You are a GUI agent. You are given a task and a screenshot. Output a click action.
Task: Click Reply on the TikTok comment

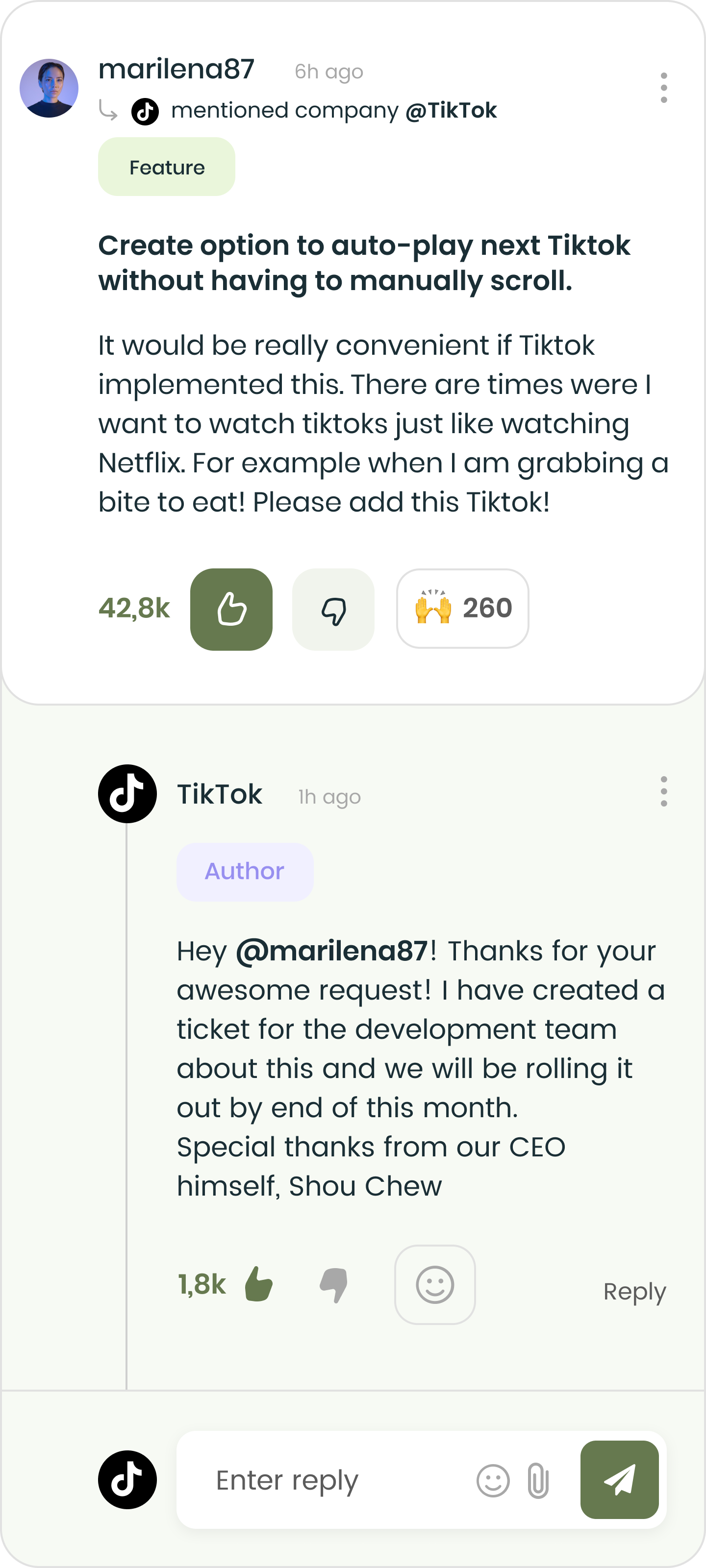(634, 1291)
